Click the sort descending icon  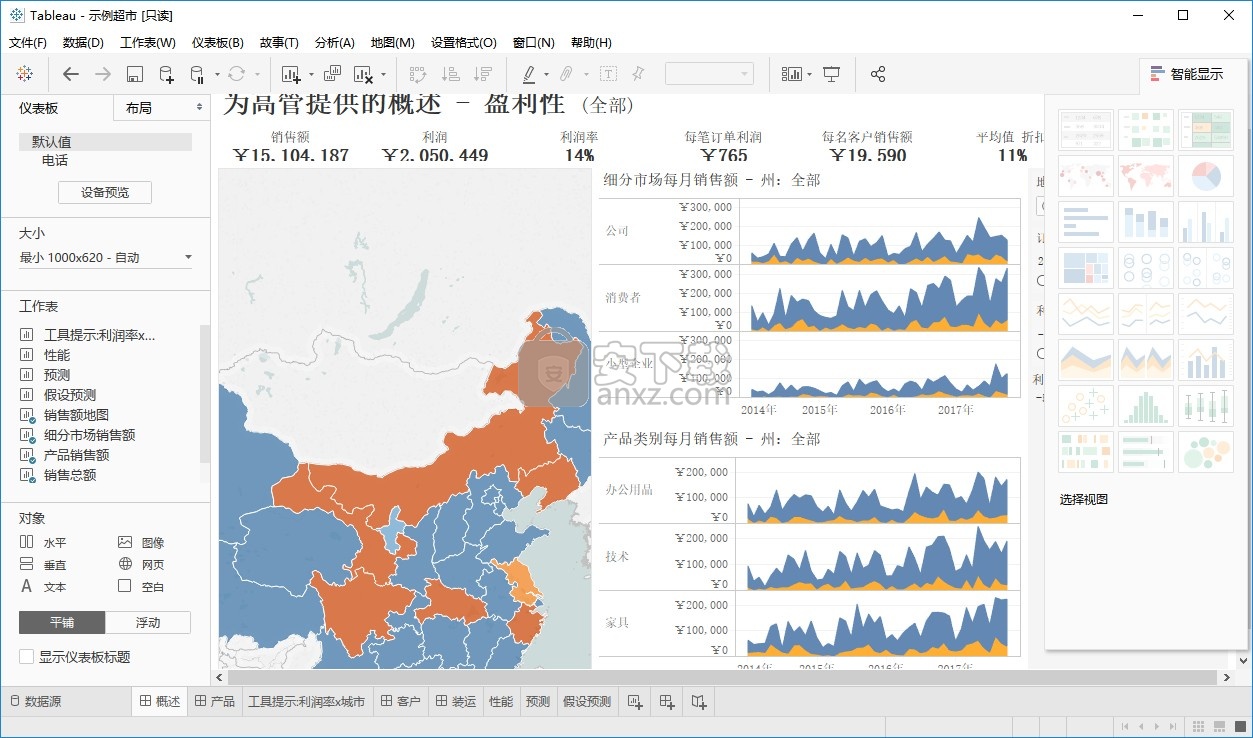click(483, 74)
